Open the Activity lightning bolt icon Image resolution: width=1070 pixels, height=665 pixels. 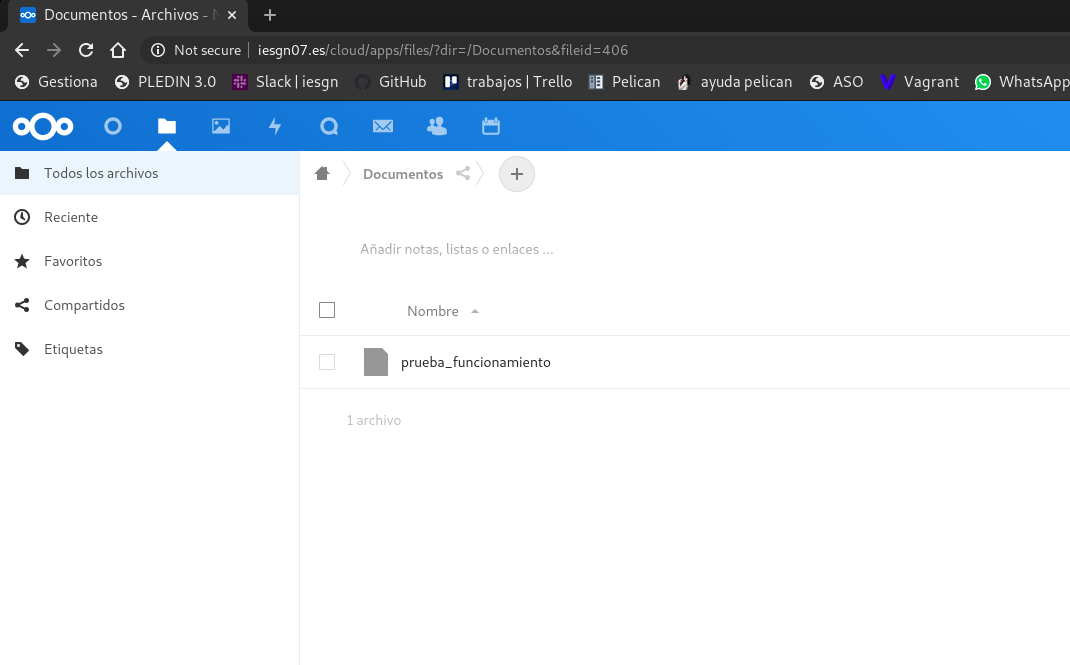click(x=275, y=126)
